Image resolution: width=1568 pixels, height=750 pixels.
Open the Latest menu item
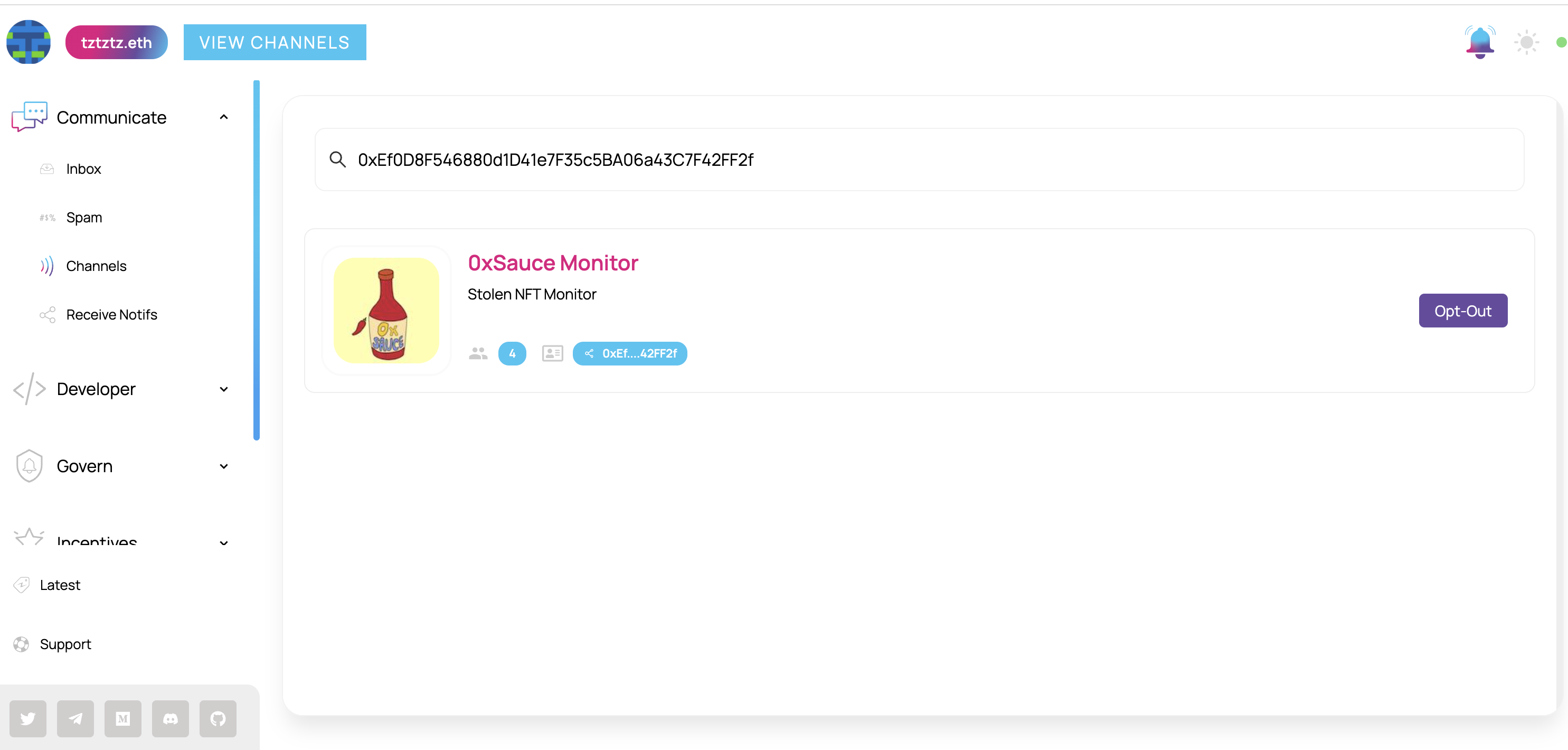point(60,585)
